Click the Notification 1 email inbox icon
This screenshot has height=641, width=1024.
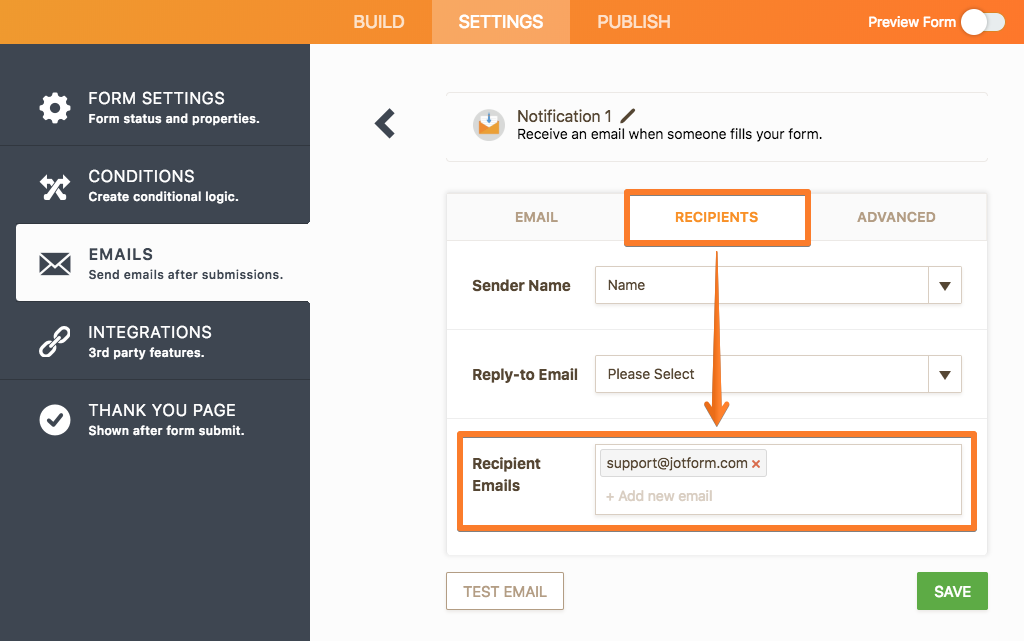point(489,124)
